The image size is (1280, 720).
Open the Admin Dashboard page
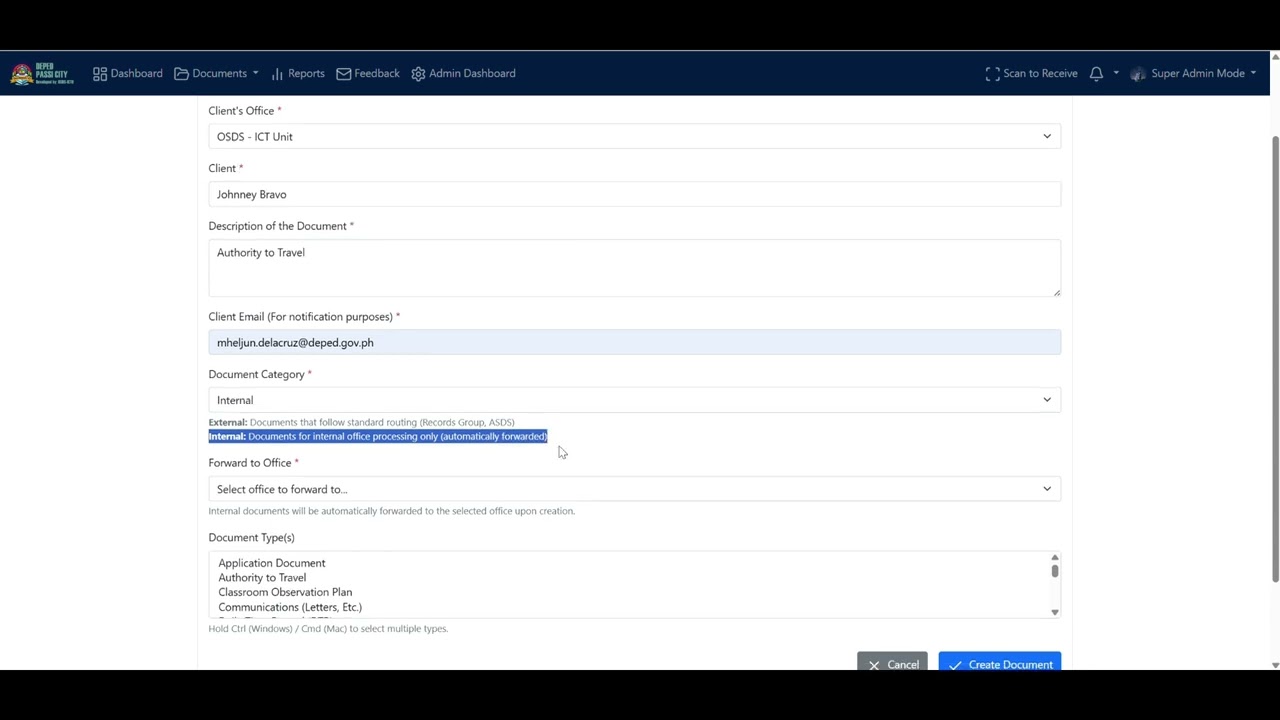[463, 73]
